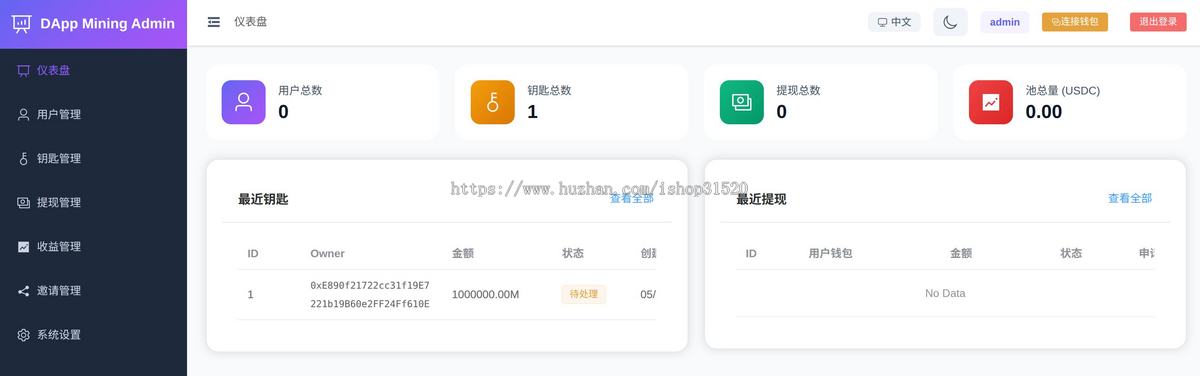Click the amount 1000000.00M cell
Viewport: 1200px width, 376px height.
486,294
